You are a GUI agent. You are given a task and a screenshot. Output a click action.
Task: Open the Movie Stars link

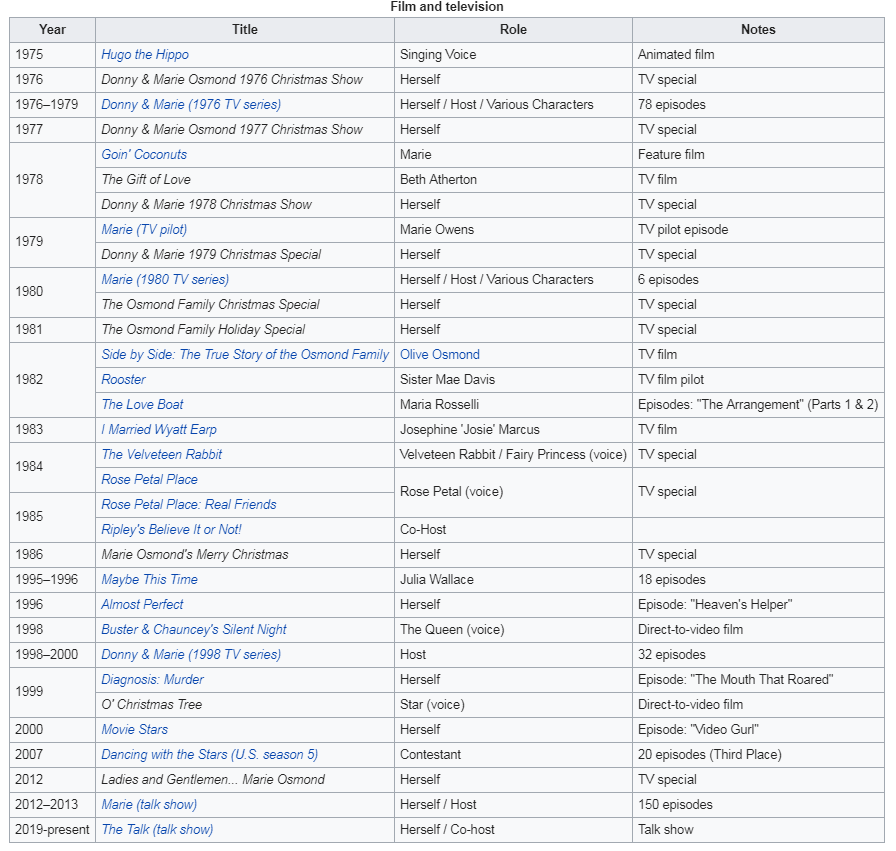point(134,730)
